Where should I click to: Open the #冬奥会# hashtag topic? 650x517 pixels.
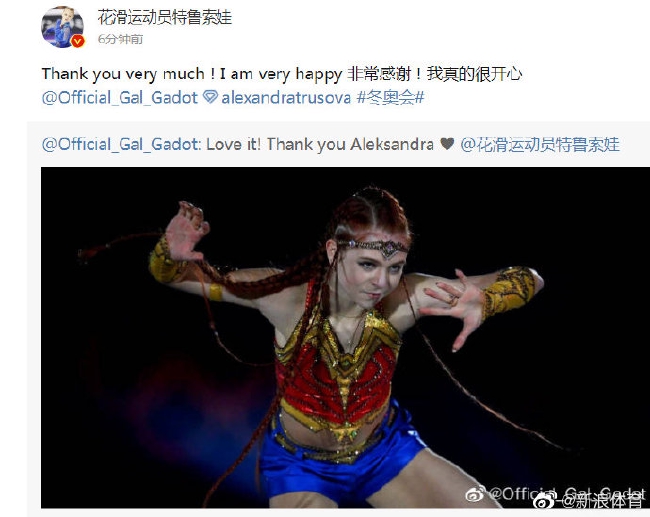[x=390, y=98]
